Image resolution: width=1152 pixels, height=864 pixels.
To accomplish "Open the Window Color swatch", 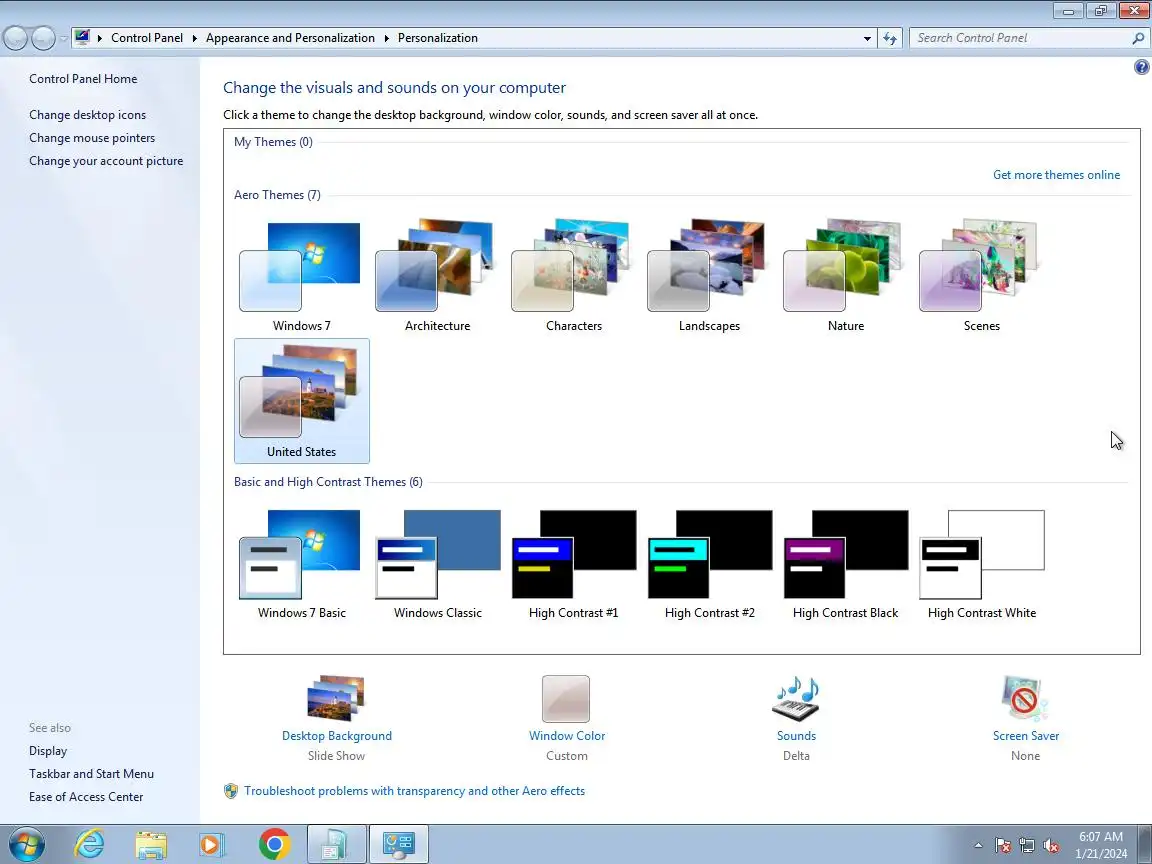I will [x=566, y=699].
